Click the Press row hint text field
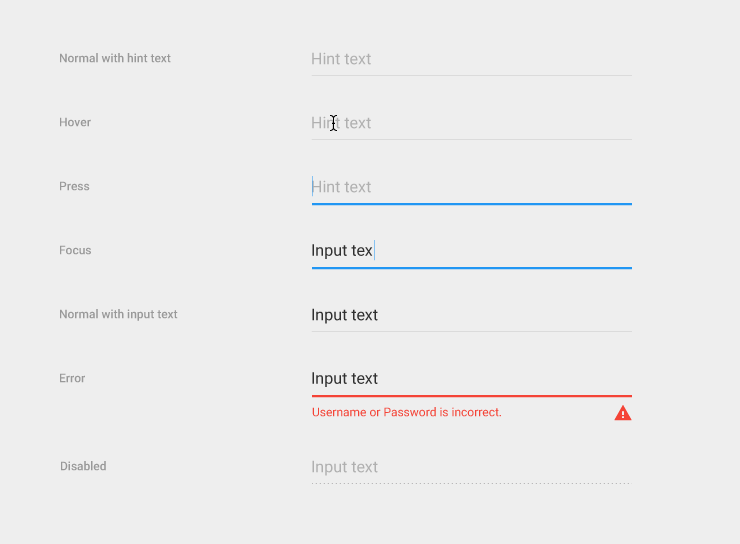 [x=471, y=187]
